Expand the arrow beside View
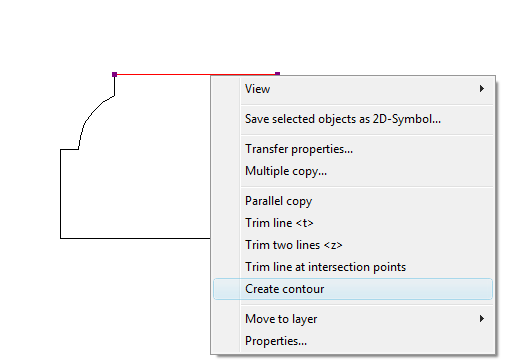 click(x=482, y=89)
